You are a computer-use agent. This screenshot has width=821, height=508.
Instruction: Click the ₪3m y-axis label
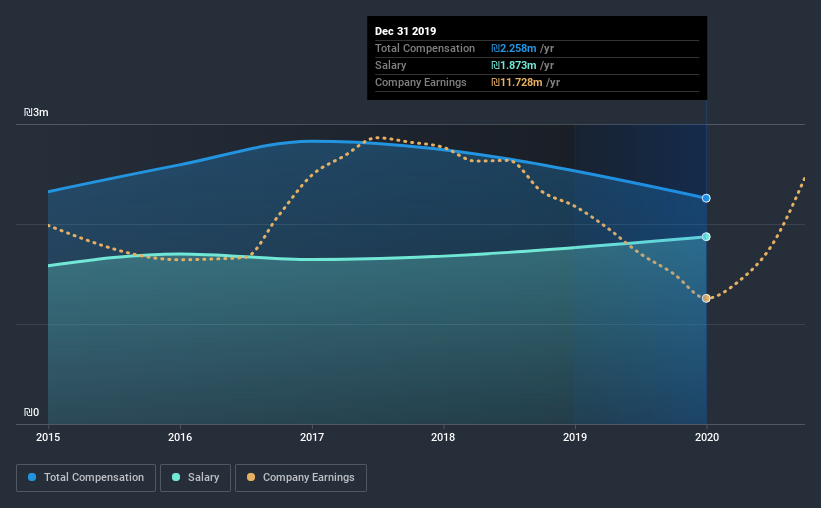tap(36, 112)
